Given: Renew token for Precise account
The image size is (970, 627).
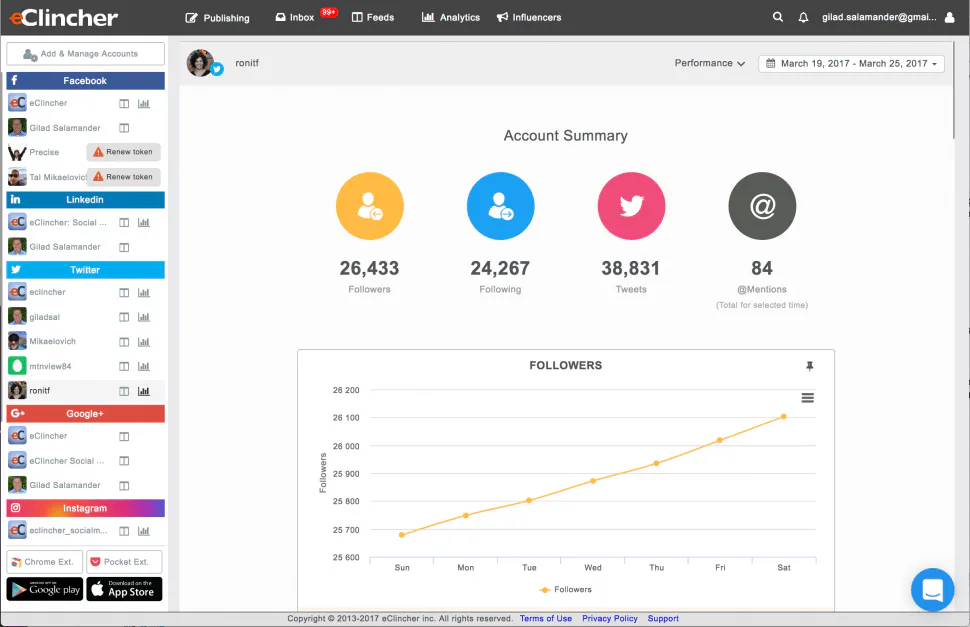Looking at the screenshot, I should (x=123, y=152).
